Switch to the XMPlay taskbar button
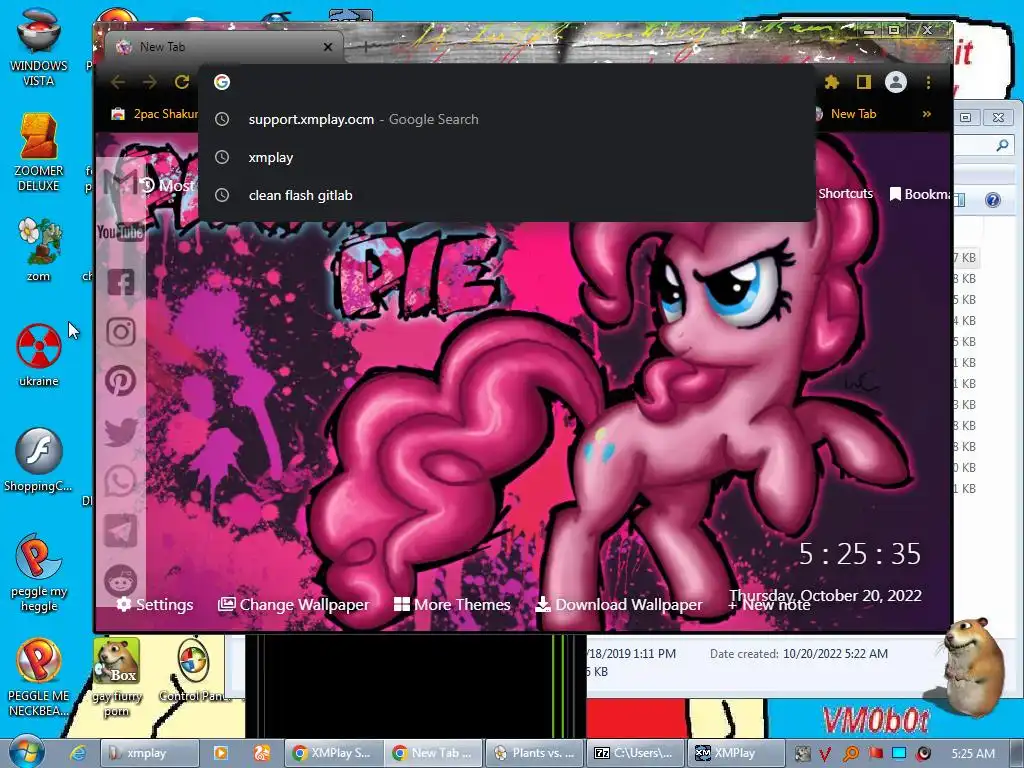Image resolution: width=1024 pixels, height=768 pixels. [x=736, y=753]
